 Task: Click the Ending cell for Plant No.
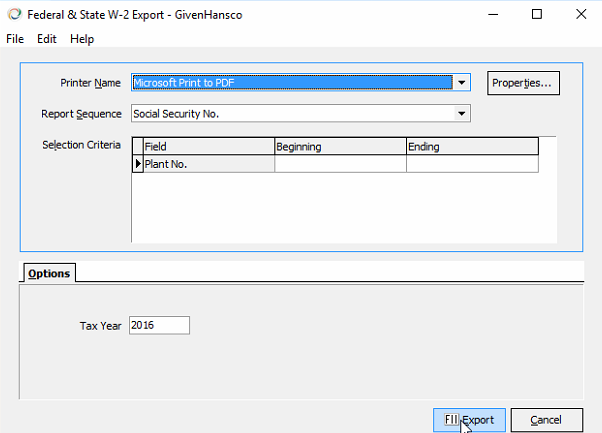pos(472,164)
